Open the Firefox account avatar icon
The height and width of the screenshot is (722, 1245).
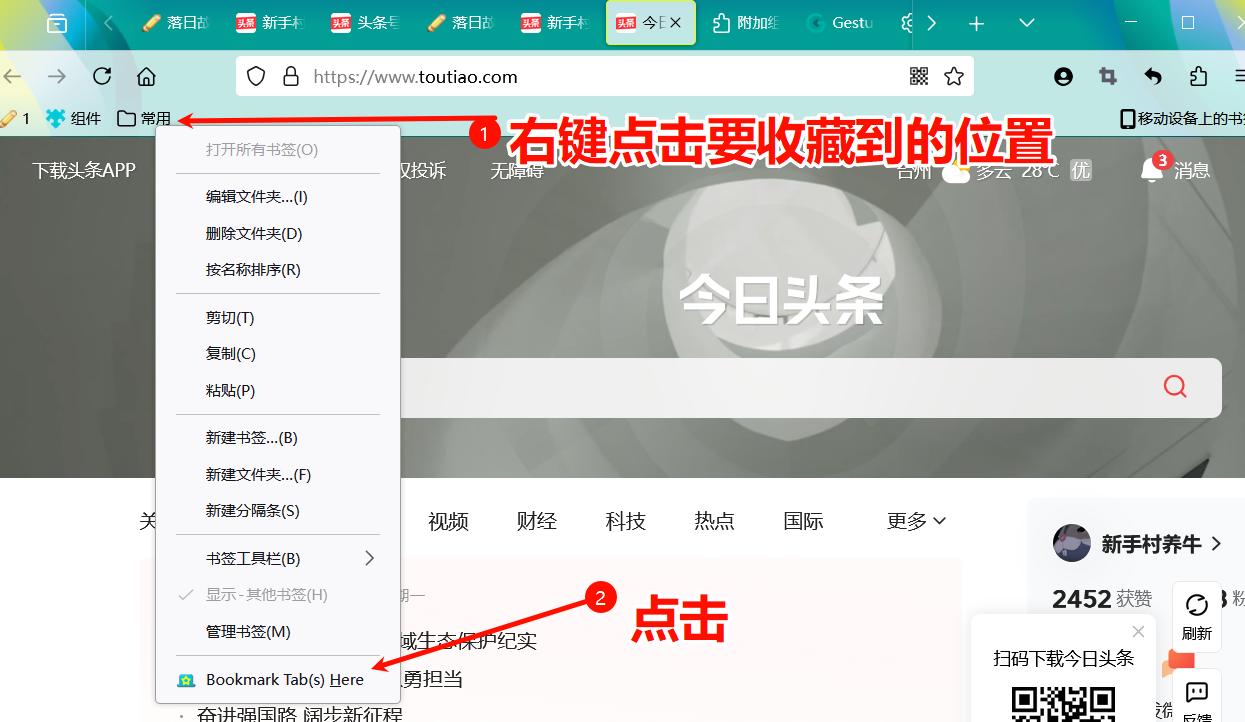[x=1063, y=77]
